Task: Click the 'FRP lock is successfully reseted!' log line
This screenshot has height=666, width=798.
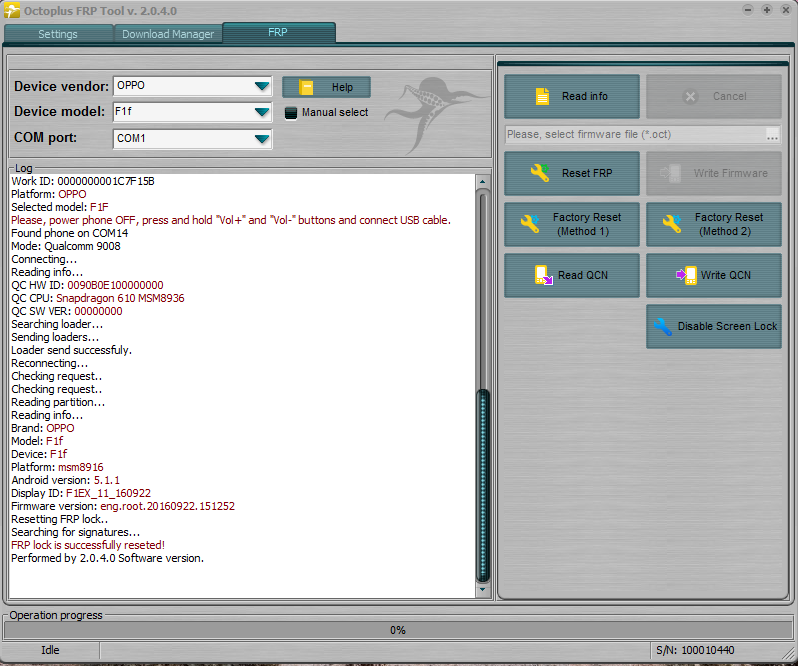Action: (x=88, y=545)
